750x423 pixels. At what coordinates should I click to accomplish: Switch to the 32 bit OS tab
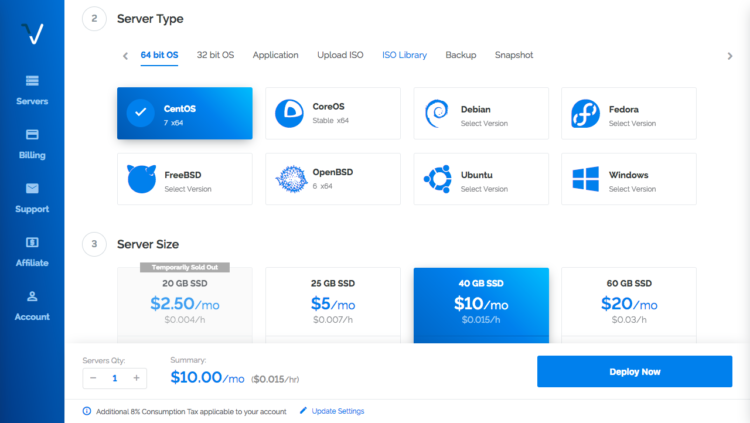click(x=215, y=55)
